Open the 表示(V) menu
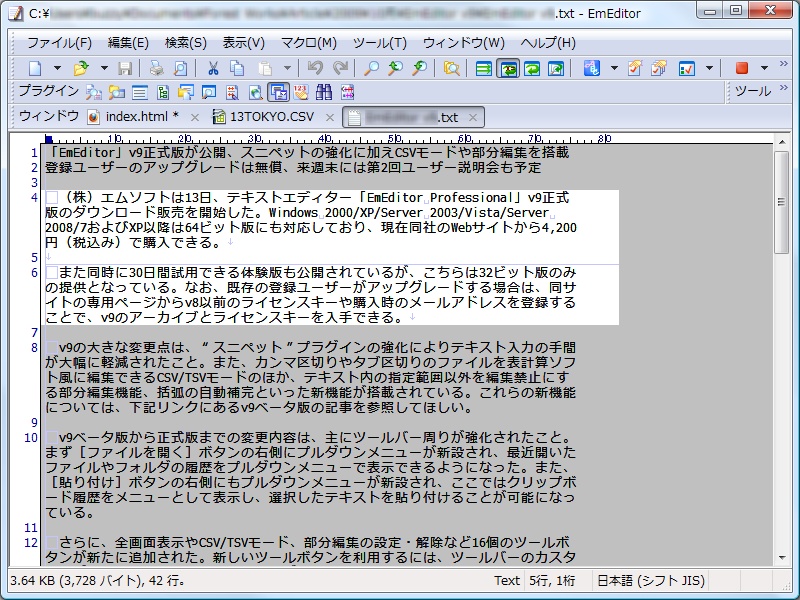This screenshot has height=600, width=800. 243,43
